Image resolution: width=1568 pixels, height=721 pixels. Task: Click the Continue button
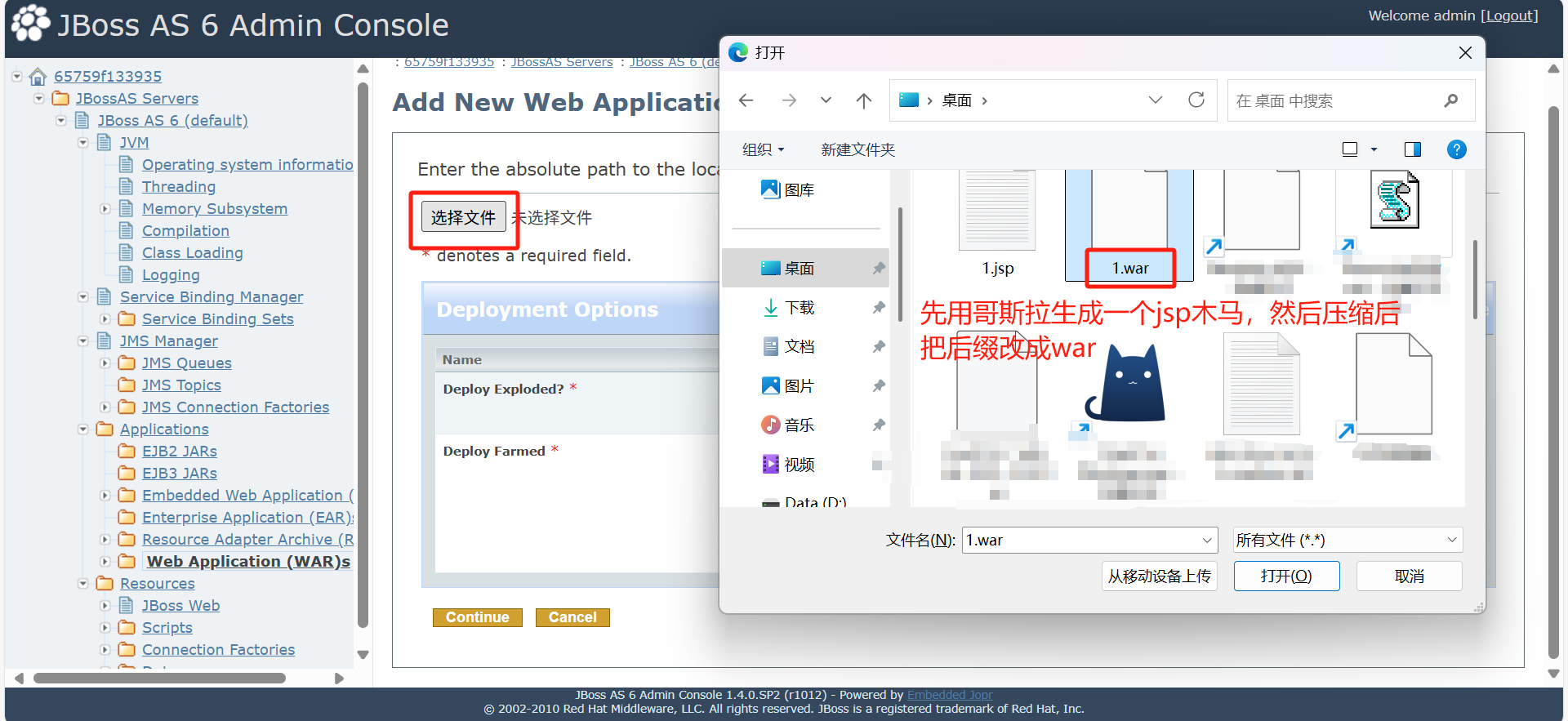tap(477, 617)
